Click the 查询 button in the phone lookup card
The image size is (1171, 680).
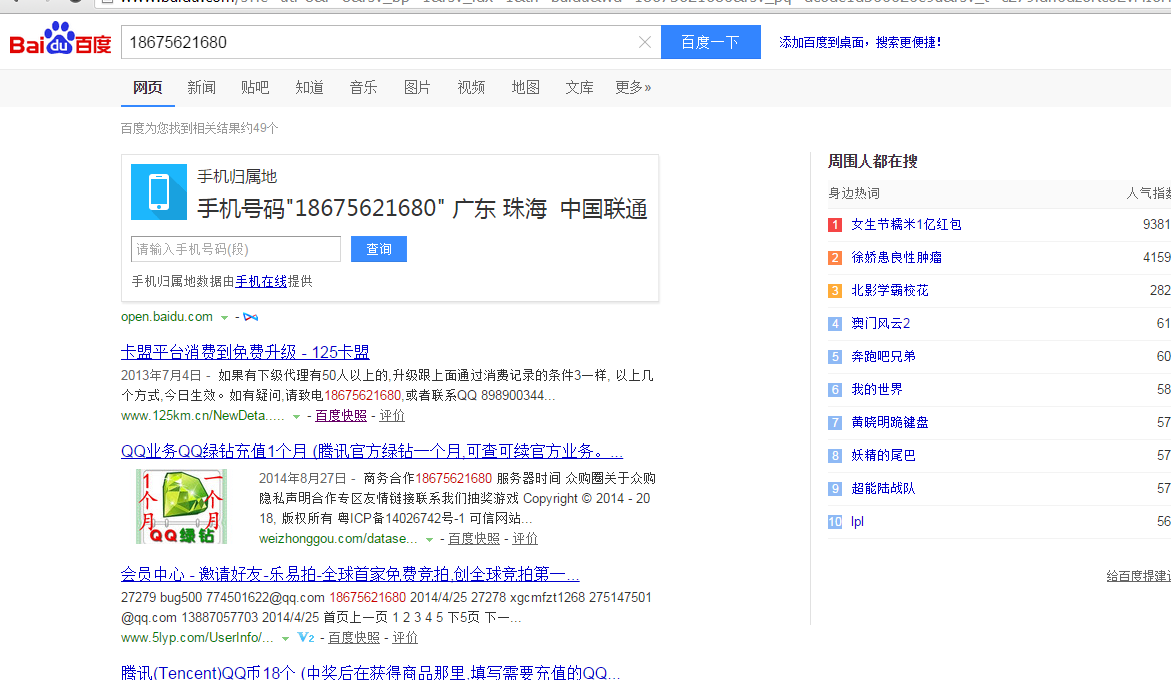379,249
